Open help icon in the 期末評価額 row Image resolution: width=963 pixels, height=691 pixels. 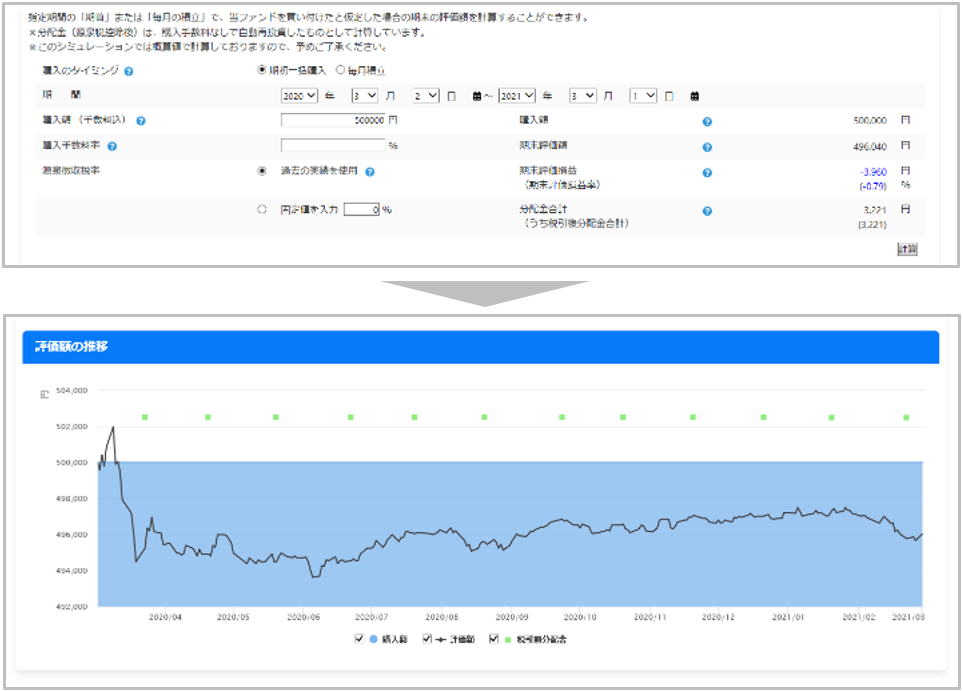(707, 147)
